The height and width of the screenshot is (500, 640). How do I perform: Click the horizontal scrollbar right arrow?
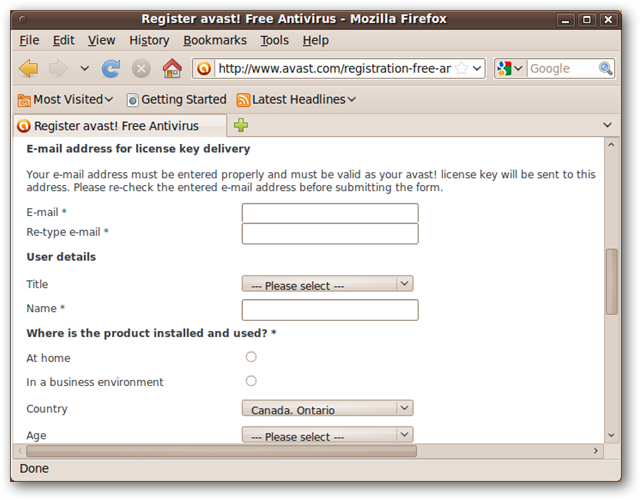coord(596,451)
